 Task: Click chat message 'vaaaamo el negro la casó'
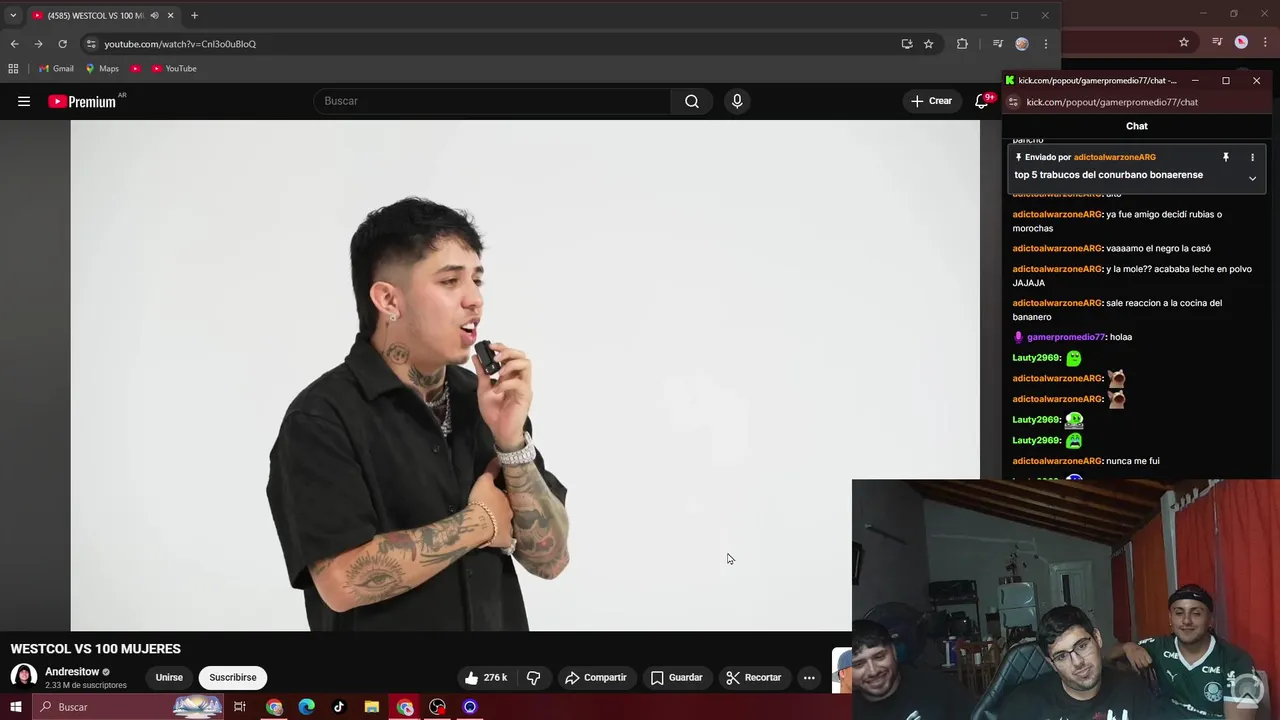pyautogui.click(x=1158, y=248)
